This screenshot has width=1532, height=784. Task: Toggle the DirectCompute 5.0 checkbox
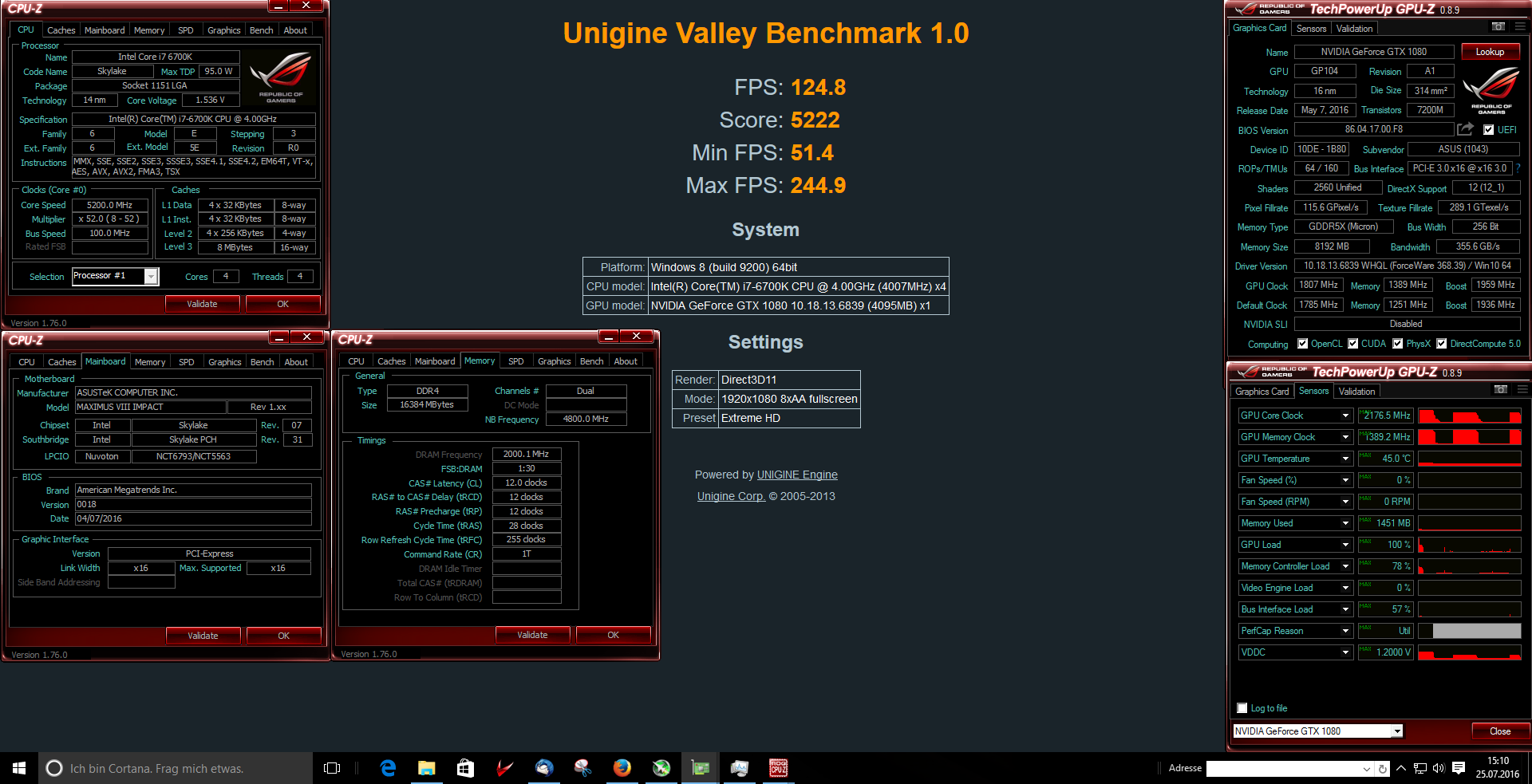click(x=1442, y=344)
